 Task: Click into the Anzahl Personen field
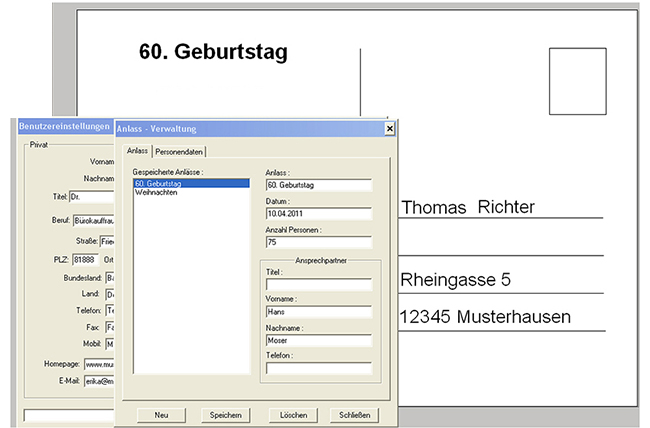[318, 241]
